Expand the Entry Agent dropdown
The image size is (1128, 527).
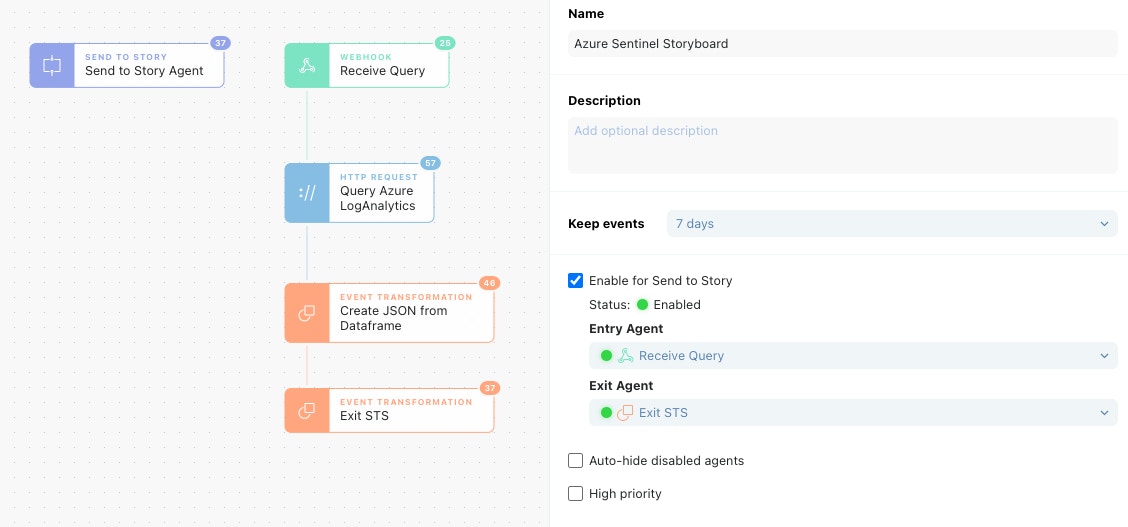coord(852,356)
